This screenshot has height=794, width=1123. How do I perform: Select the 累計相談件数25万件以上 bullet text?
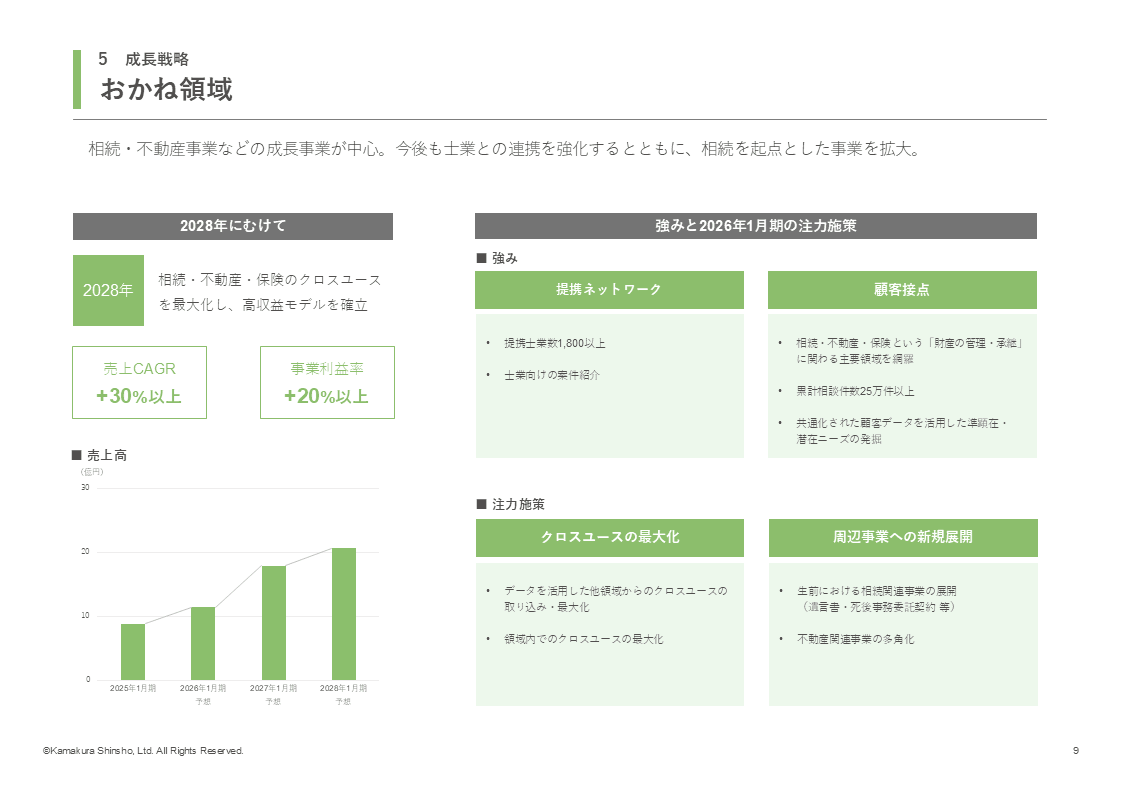855,391
